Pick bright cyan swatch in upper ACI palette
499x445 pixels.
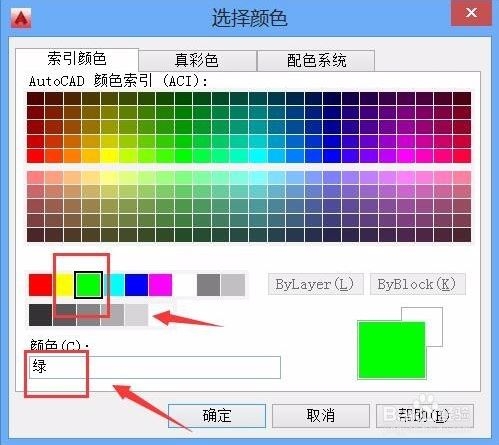[x=258, y=156]
